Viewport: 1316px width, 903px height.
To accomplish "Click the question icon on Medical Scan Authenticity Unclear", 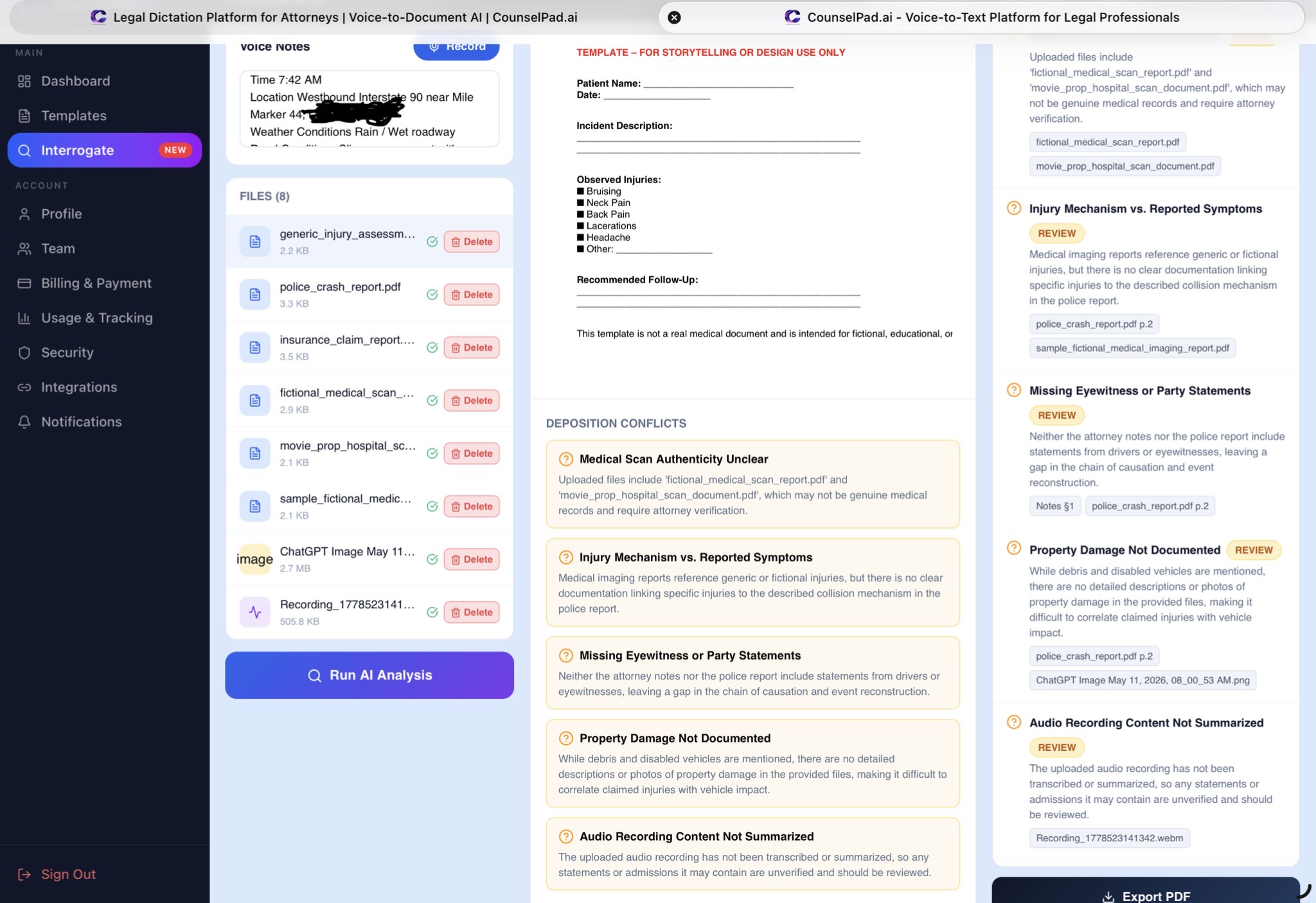I will (x=566, y=459).
